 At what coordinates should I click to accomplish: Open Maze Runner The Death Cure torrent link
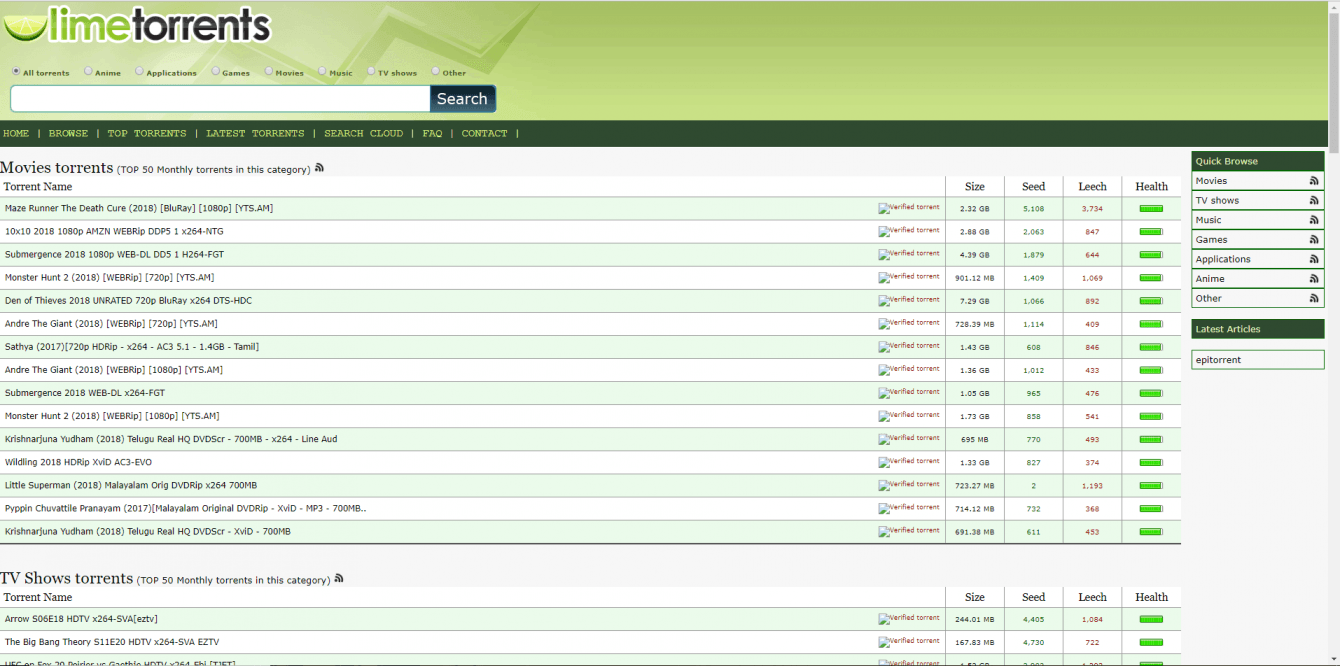139,208
